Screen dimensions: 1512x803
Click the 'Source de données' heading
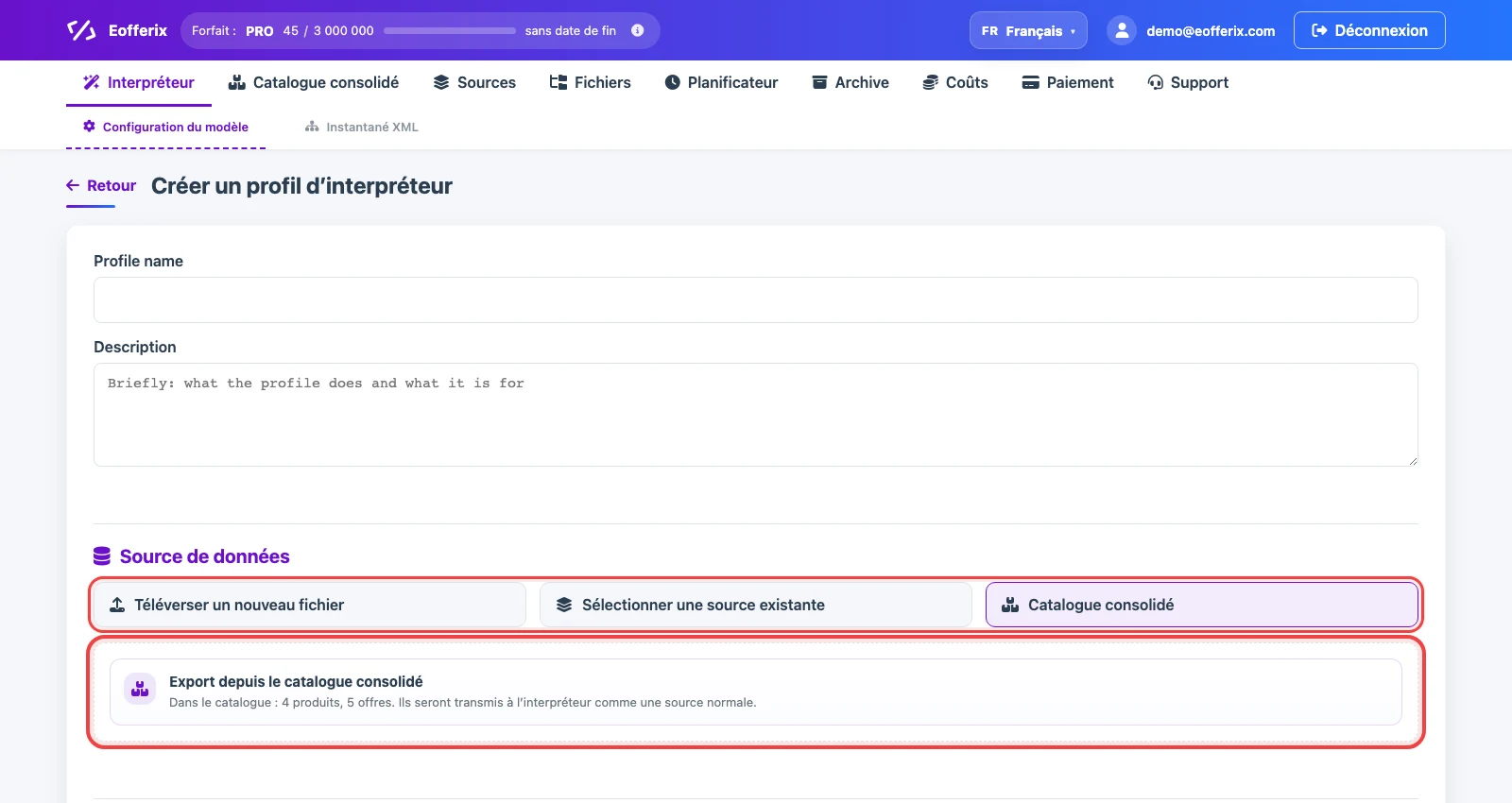coord(205,556)
